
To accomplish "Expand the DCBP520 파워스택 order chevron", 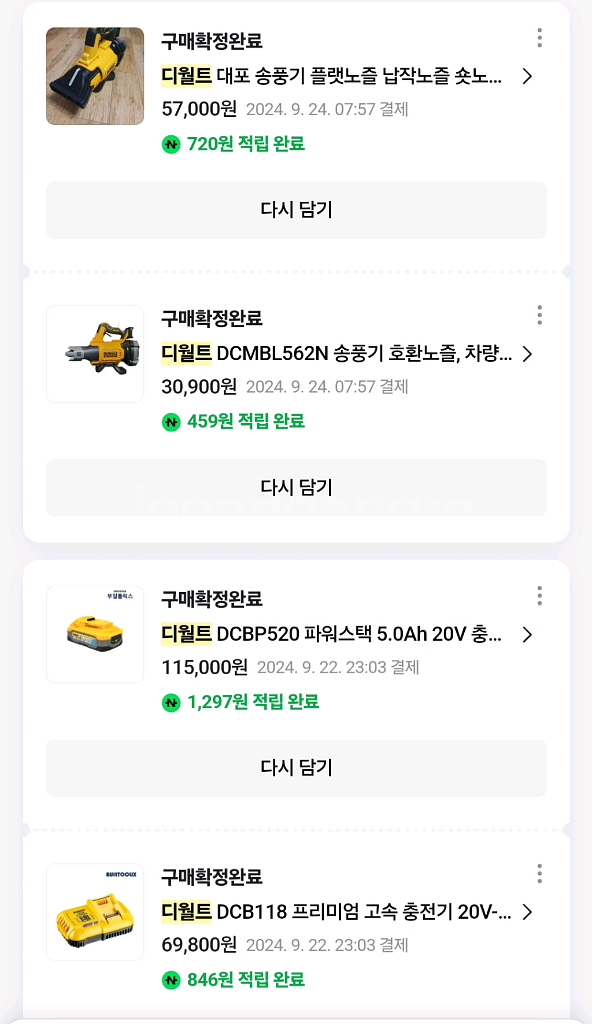I will click(529, 634).
